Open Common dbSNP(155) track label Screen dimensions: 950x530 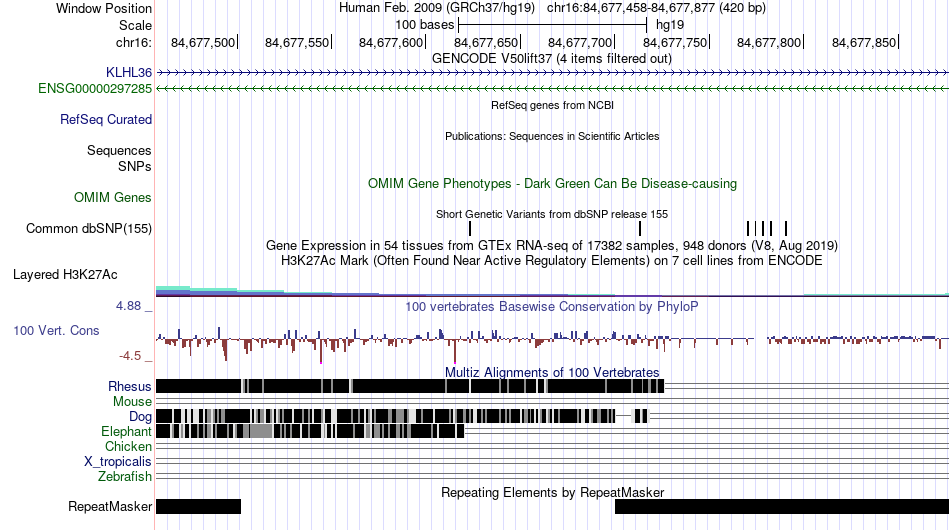(88, 228)
